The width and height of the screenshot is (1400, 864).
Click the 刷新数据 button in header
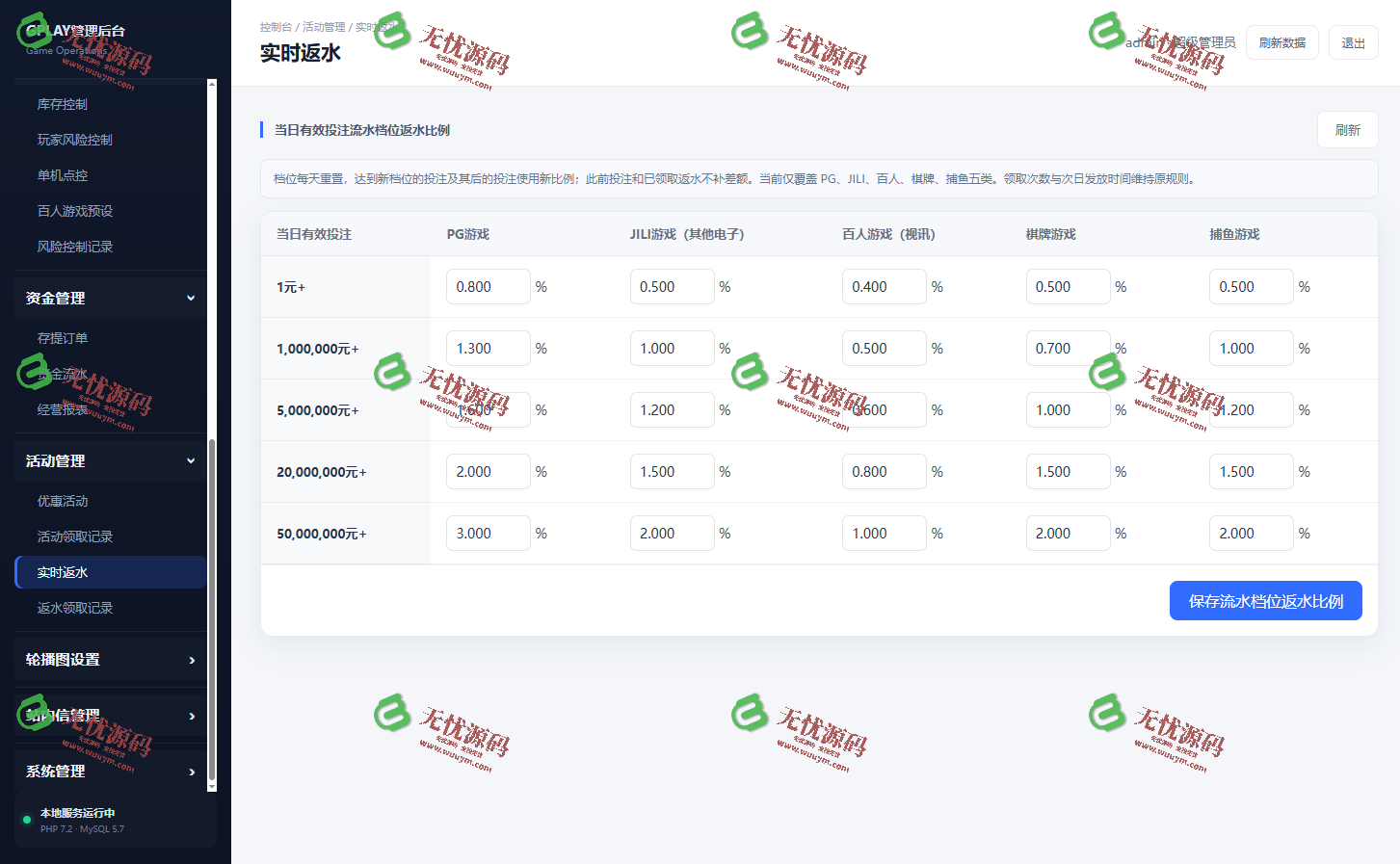tap(1282, 42)
